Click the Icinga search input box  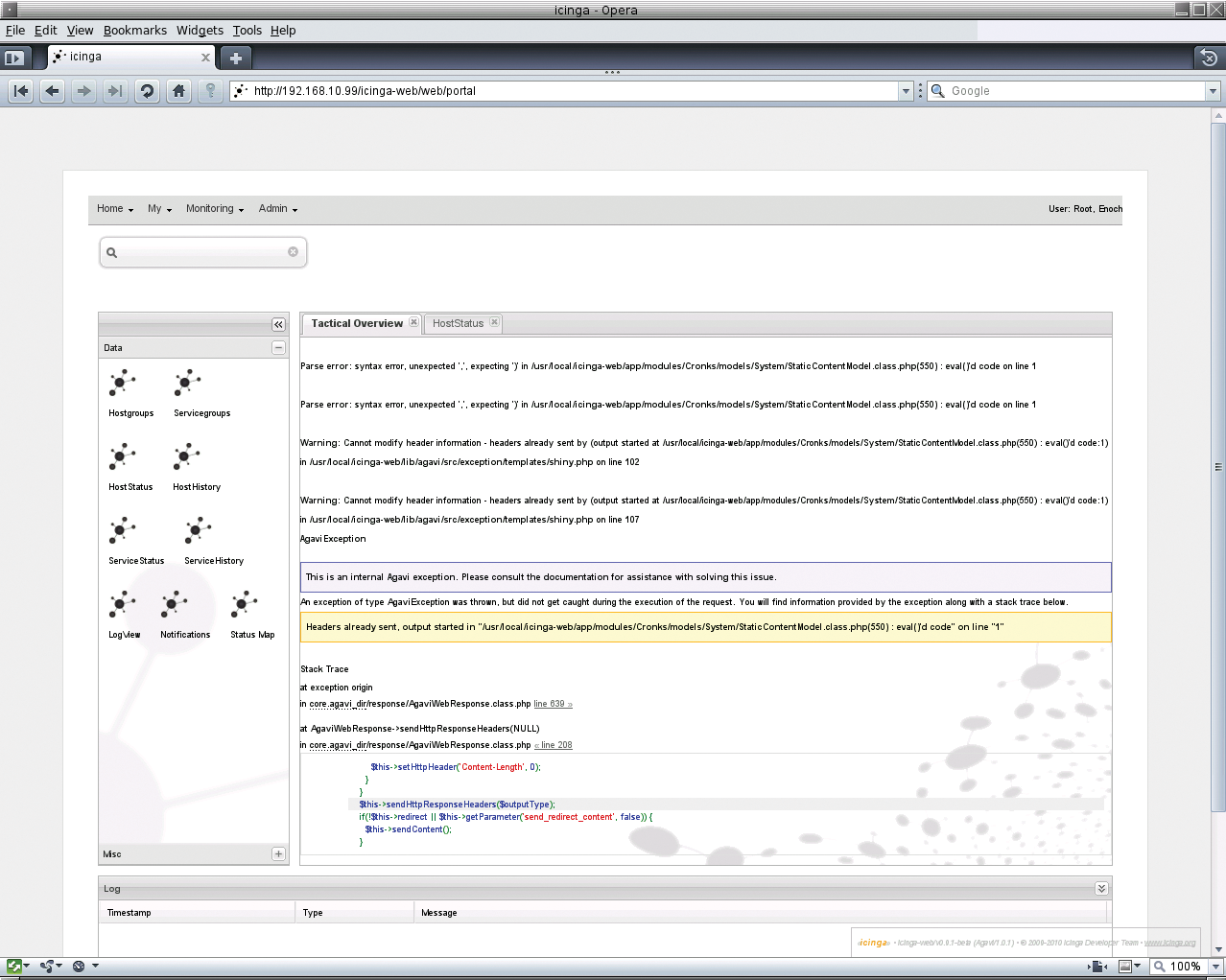coord(203,252)
